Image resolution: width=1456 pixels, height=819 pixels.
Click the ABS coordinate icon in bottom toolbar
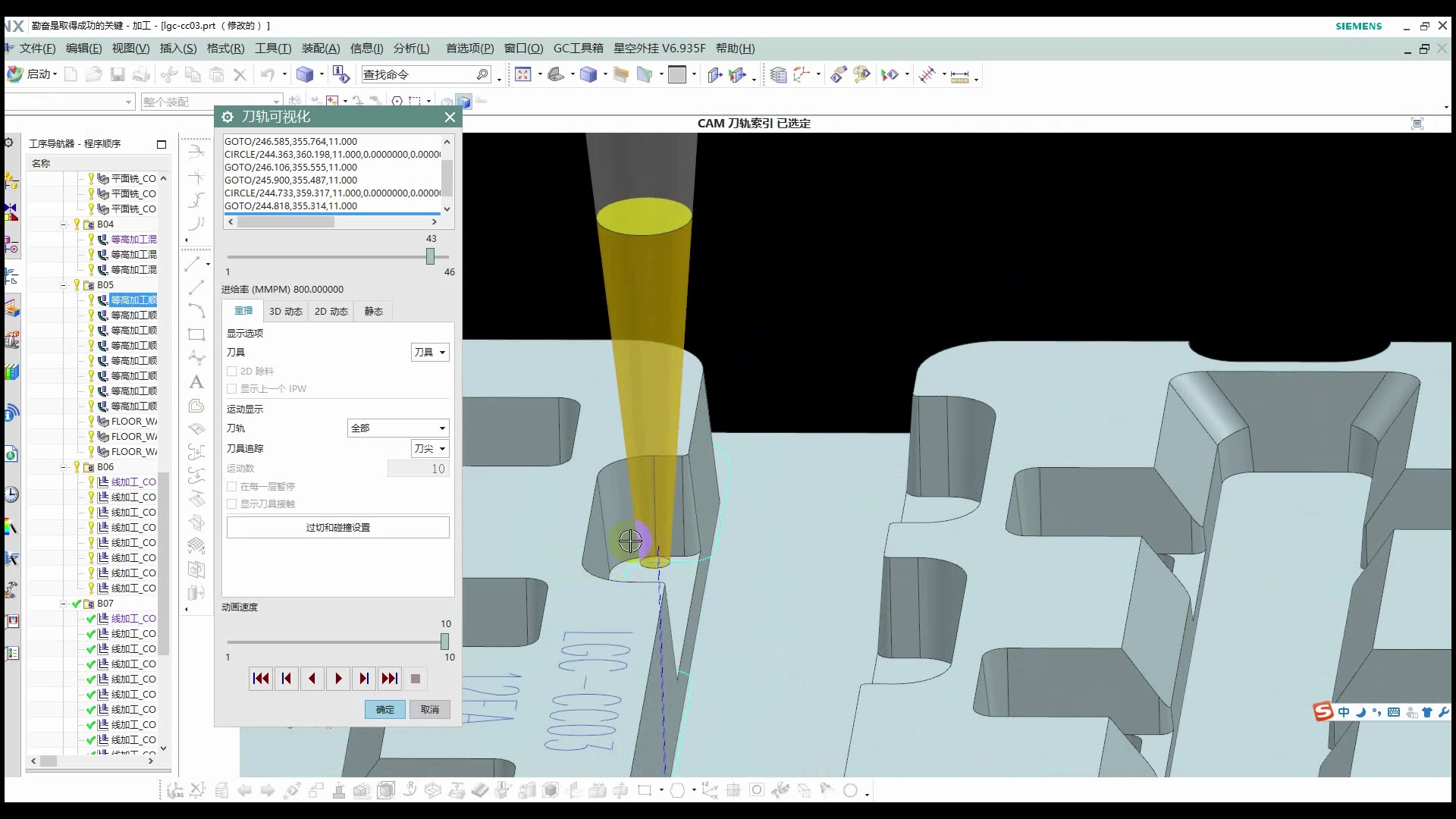coord(175,791)
